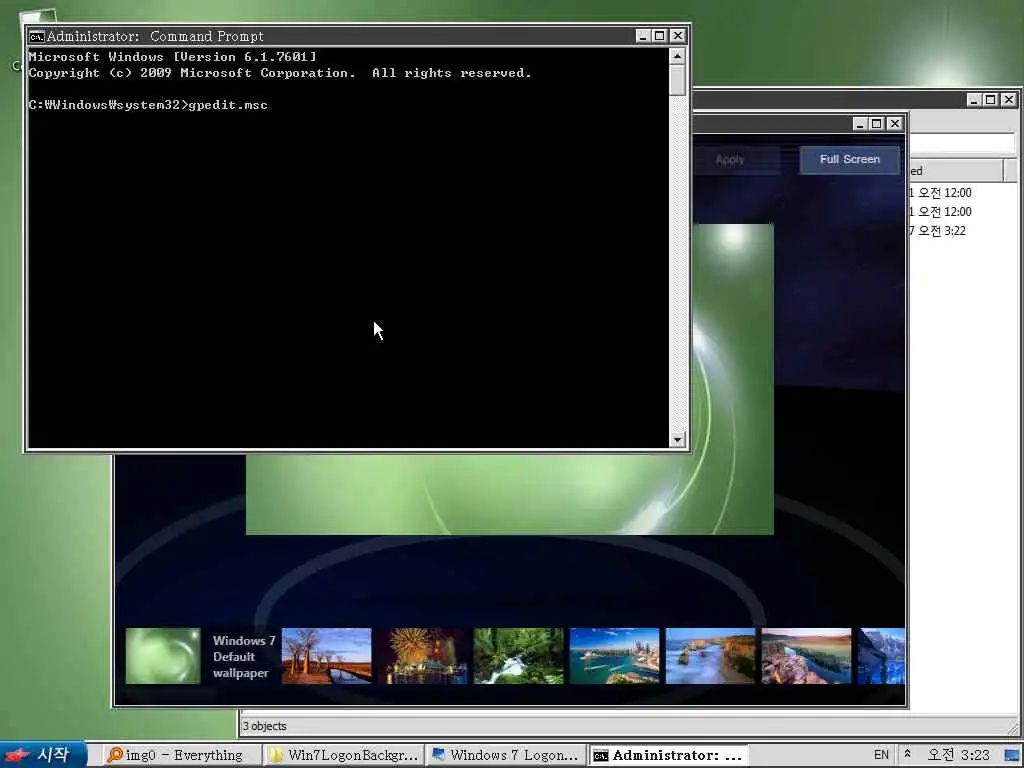Click the Full Screen button
Image resolution: width=1024 pixels, height=768 pixels.
(850, 159)
